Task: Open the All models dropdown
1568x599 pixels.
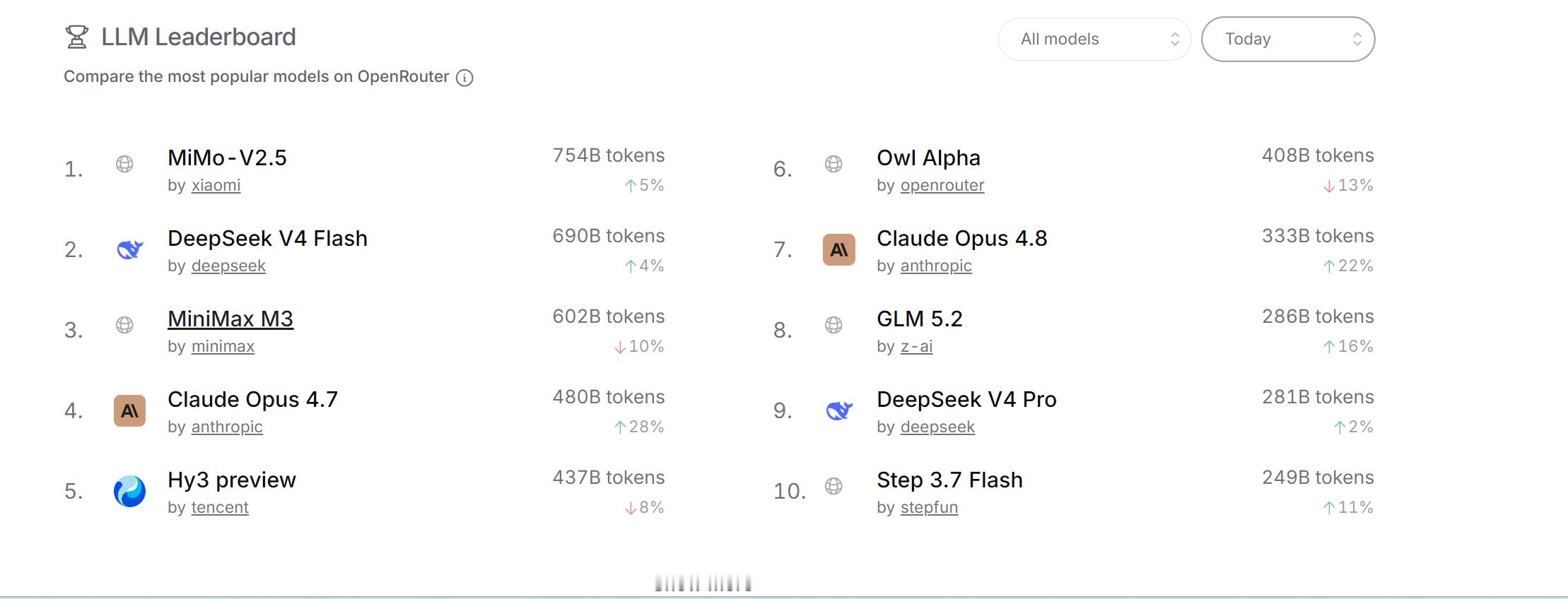Action: (1094, 39)
